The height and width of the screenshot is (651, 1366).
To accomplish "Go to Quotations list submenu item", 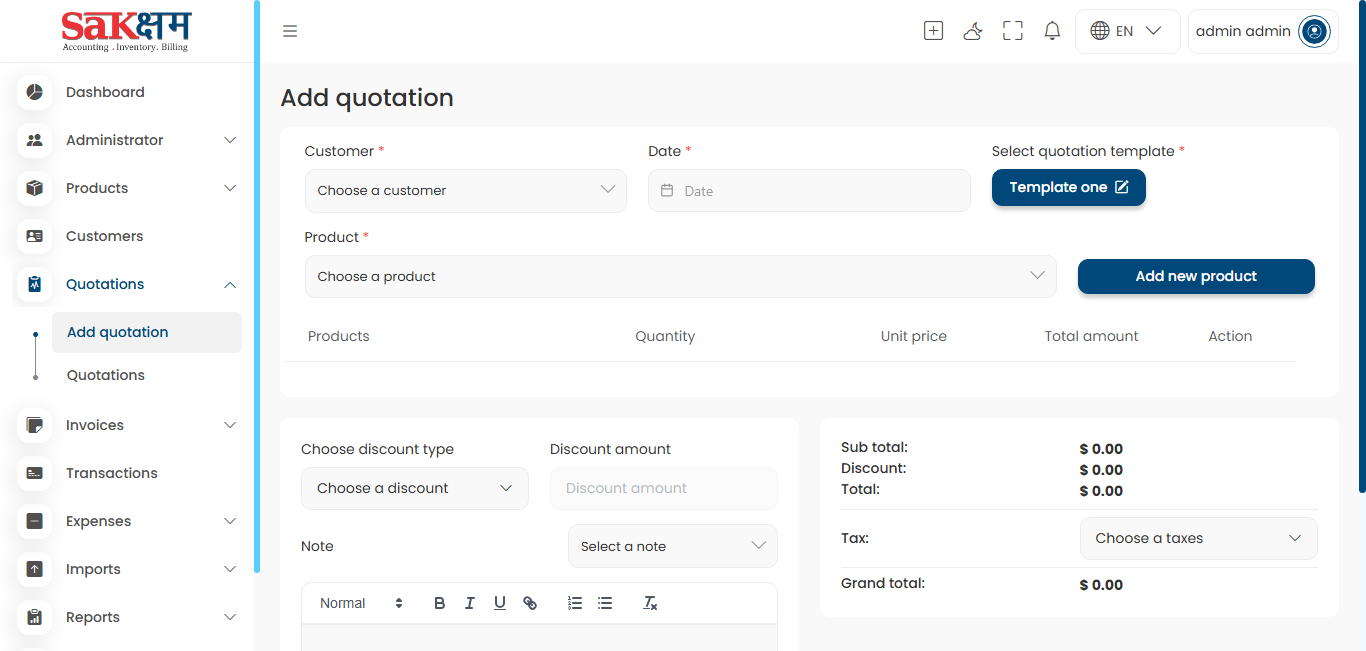I will click(106, 375).
